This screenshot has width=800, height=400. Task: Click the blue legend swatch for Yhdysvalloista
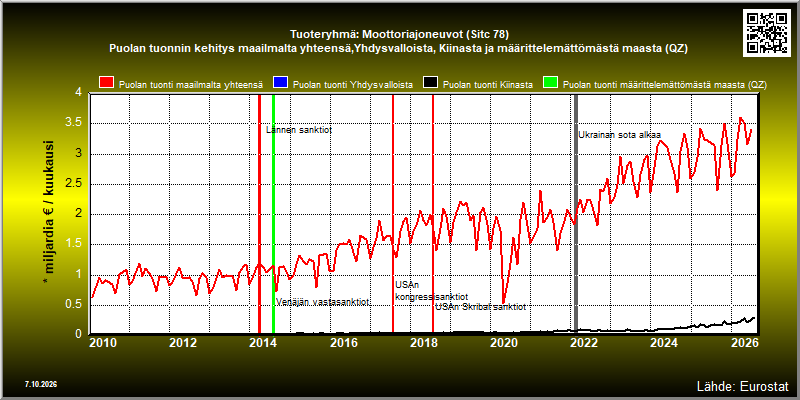click(x=281, y=84)
